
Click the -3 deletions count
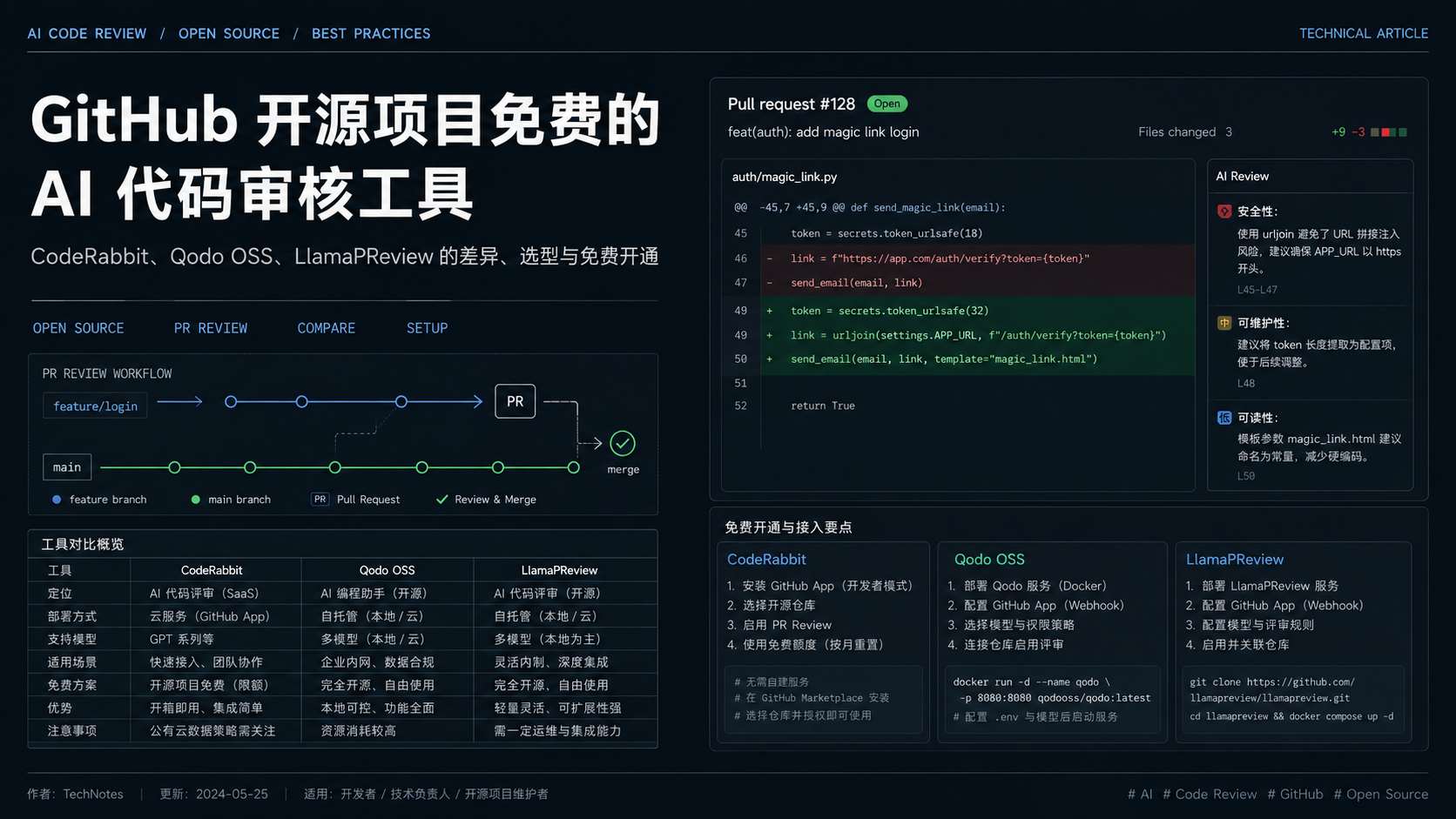tap(1358, 132)
